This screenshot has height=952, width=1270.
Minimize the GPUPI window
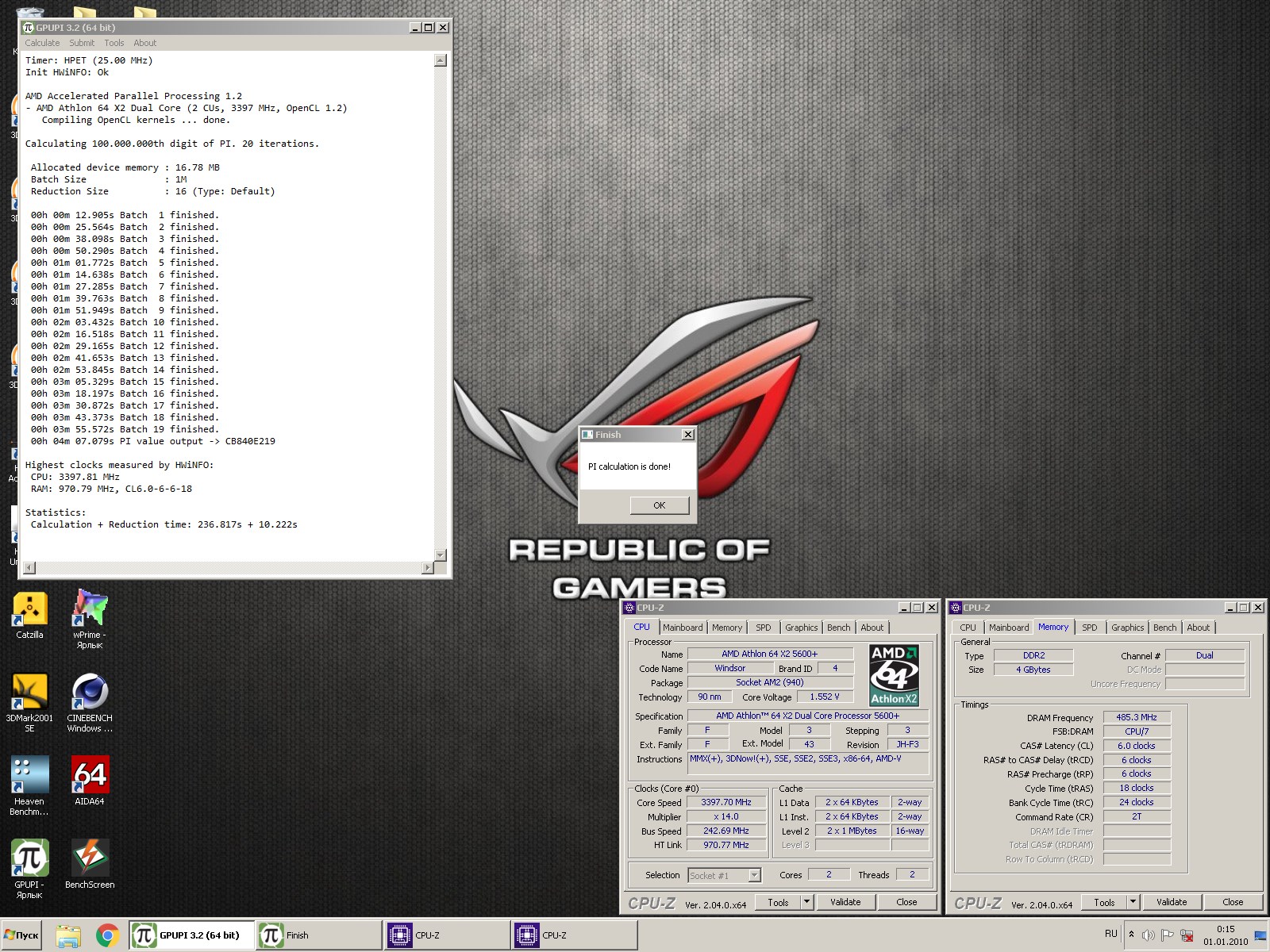pyautogui.click(x=415, y=27)
